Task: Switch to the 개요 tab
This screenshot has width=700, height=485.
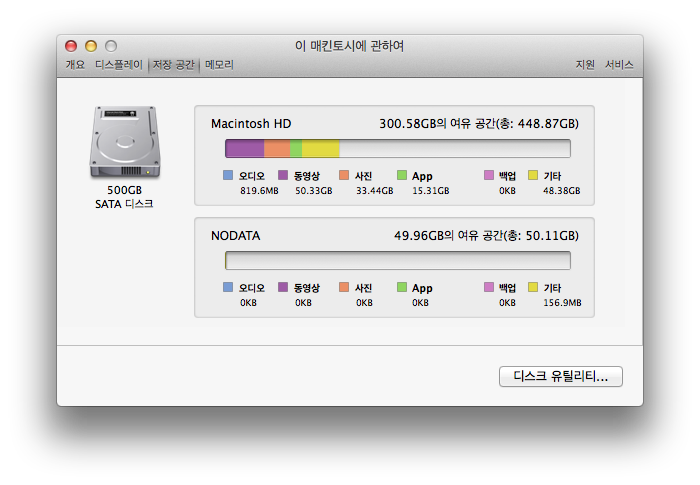Action: tap(75, 65)
